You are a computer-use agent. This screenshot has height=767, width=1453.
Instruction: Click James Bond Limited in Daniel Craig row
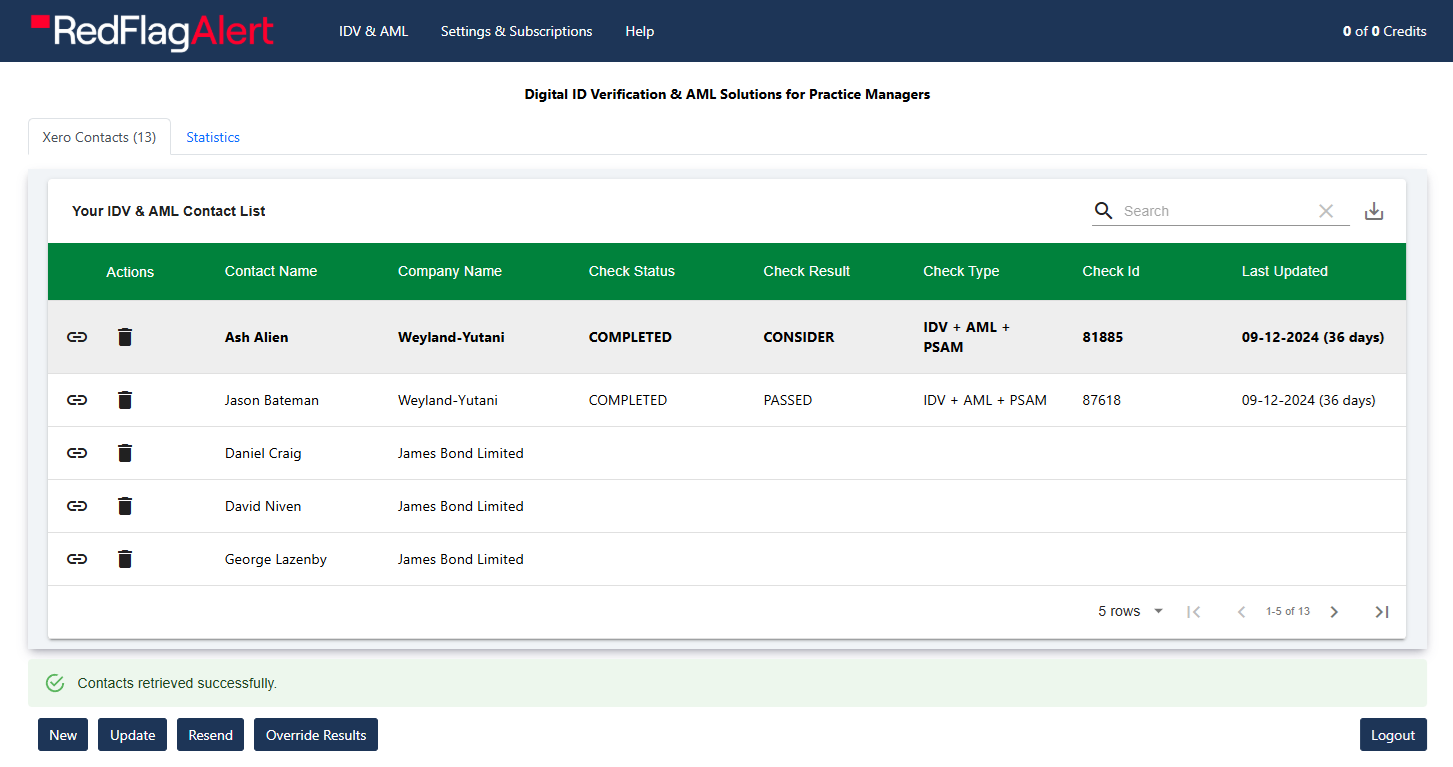click(461, 453)
